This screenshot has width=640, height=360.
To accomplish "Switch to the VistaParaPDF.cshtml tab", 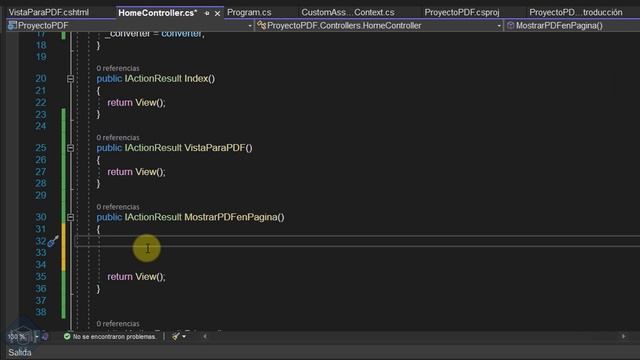I will 49,12.
